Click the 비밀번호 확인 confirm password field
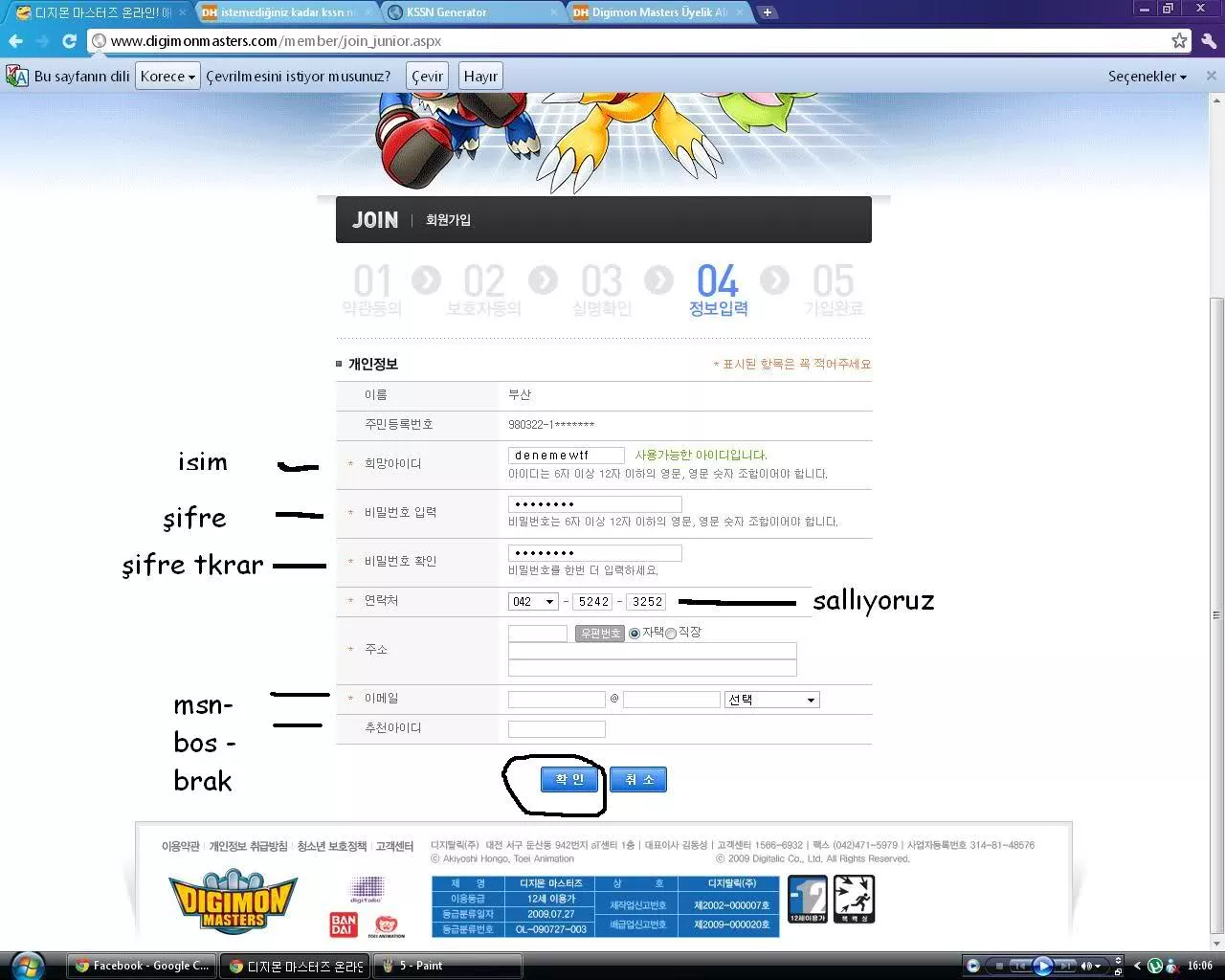This screenshot has height=980, width=1225. [595, 553]
